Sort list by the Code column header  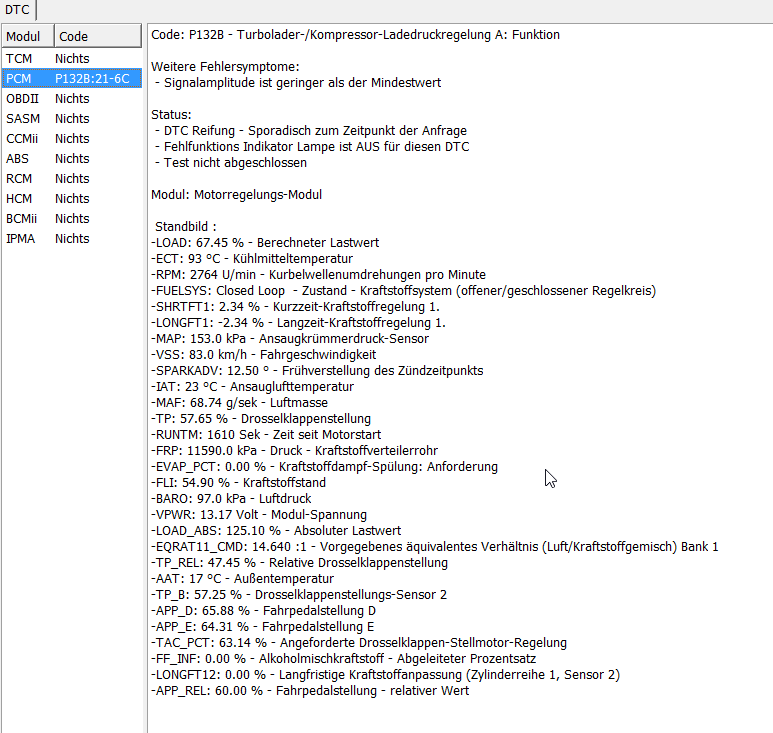pos(95,36)
